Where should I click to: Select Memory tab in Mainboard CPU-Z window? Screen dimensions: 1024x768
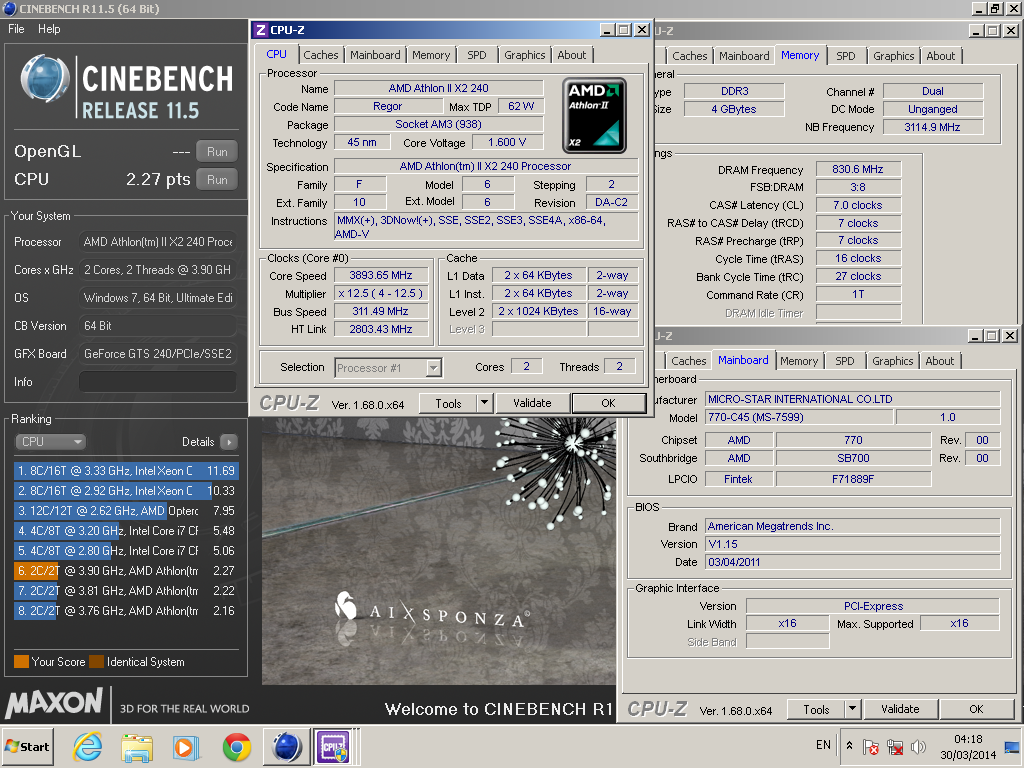coord(799,360)
